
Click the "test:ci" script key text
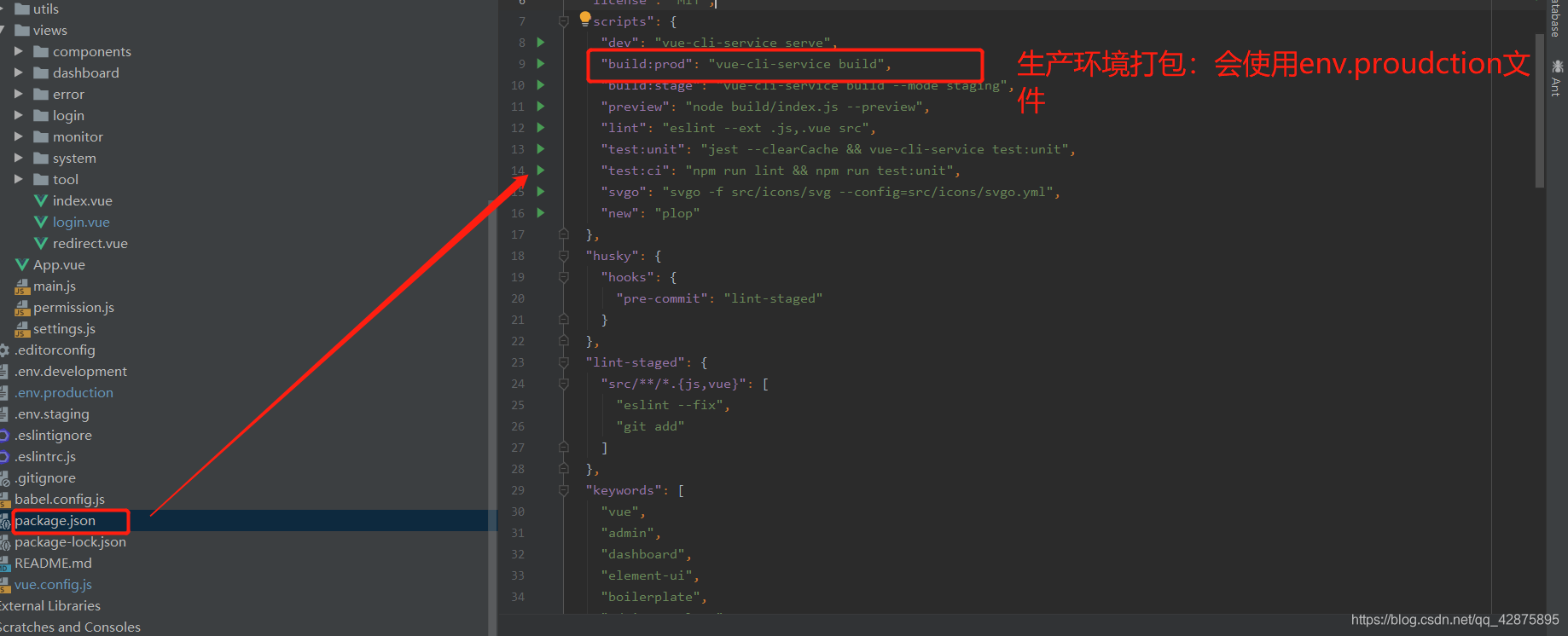pyautogui.click(x=635, y=171)
